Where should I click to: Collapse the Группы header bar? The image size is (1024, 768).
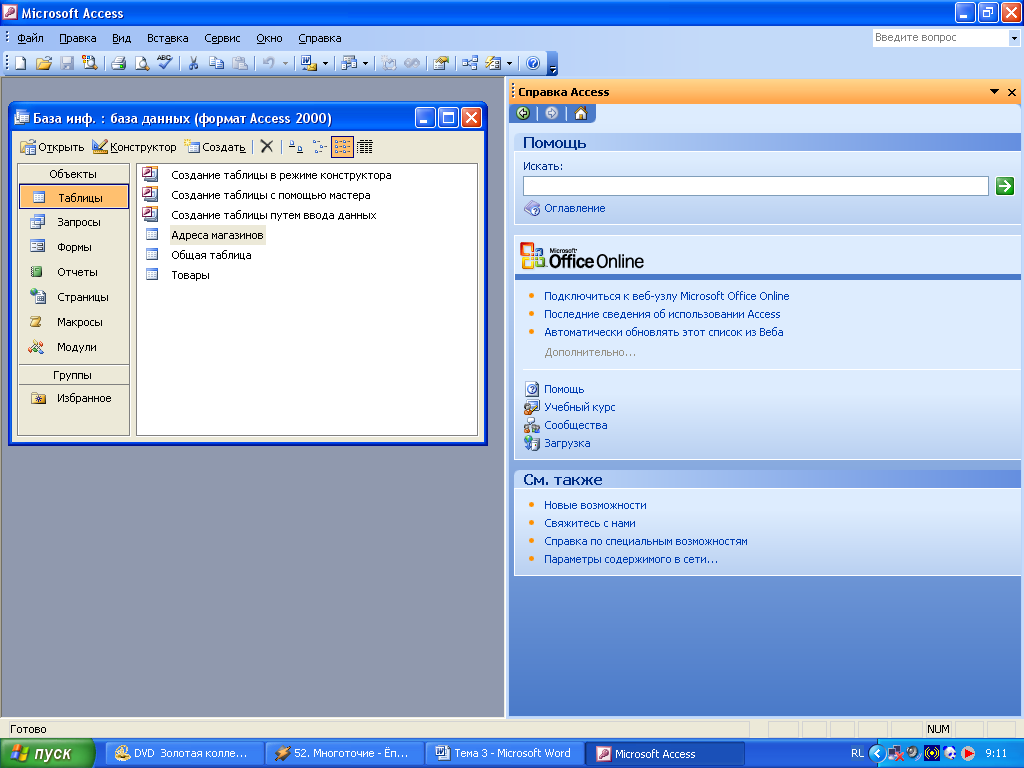pyautogui.click(x=73, y=375)
